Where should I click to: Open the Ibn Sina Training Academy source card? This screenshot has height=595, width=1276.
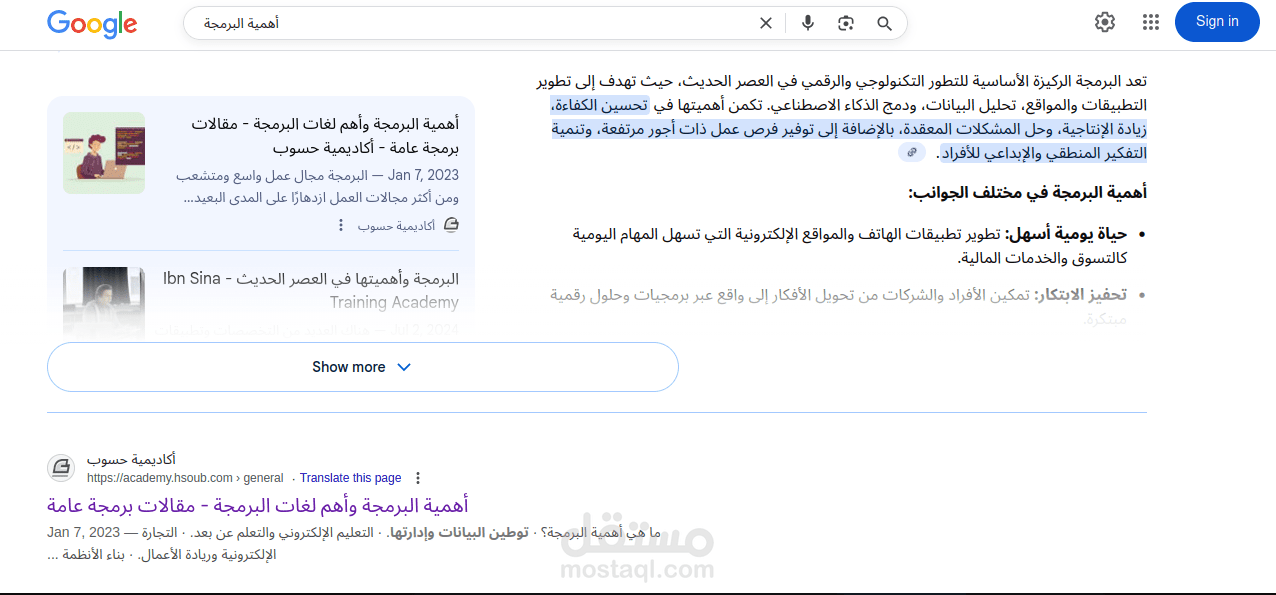point(311,290)
